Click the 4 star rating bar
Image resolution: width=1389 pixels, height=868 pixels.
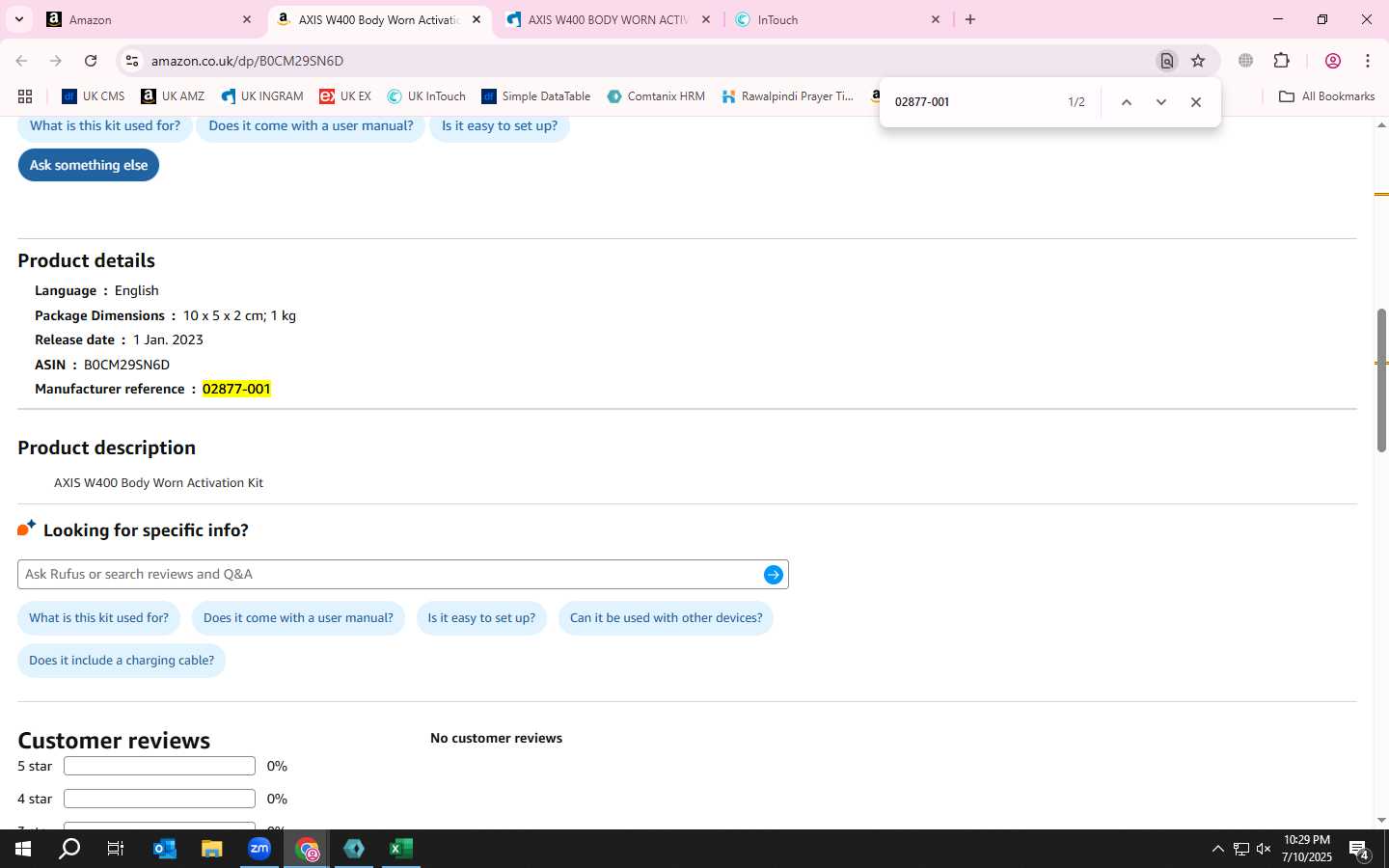click(x=159, y=799)
